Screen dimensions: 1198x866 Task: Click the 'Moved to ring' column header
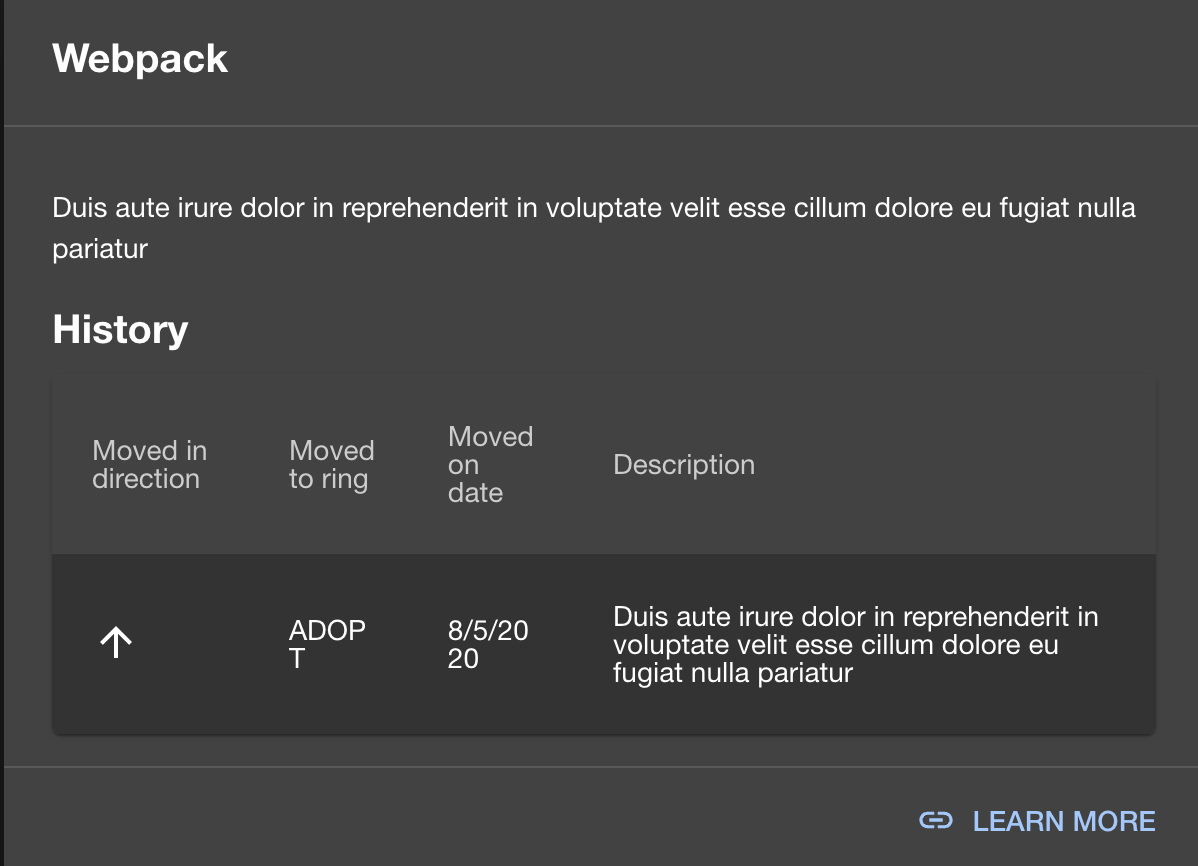click(332, 465)
